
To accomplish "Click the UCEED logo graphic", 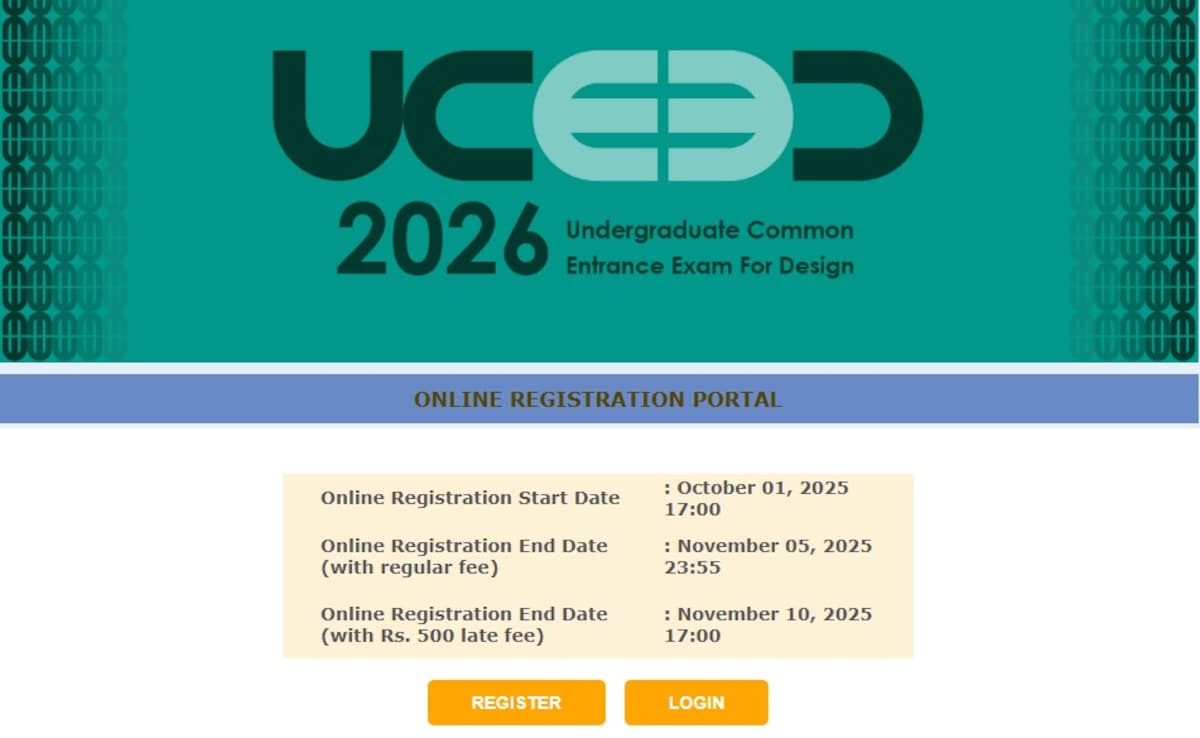I will (x=600, y=115).
